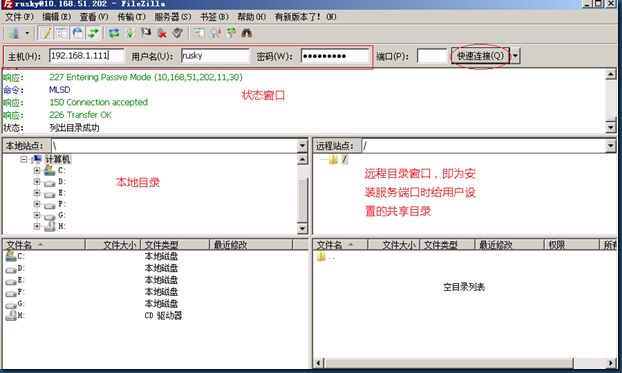The image size is (622, 373).
Task: Toggle synchronized browsing
Action: tap(231, 33)
